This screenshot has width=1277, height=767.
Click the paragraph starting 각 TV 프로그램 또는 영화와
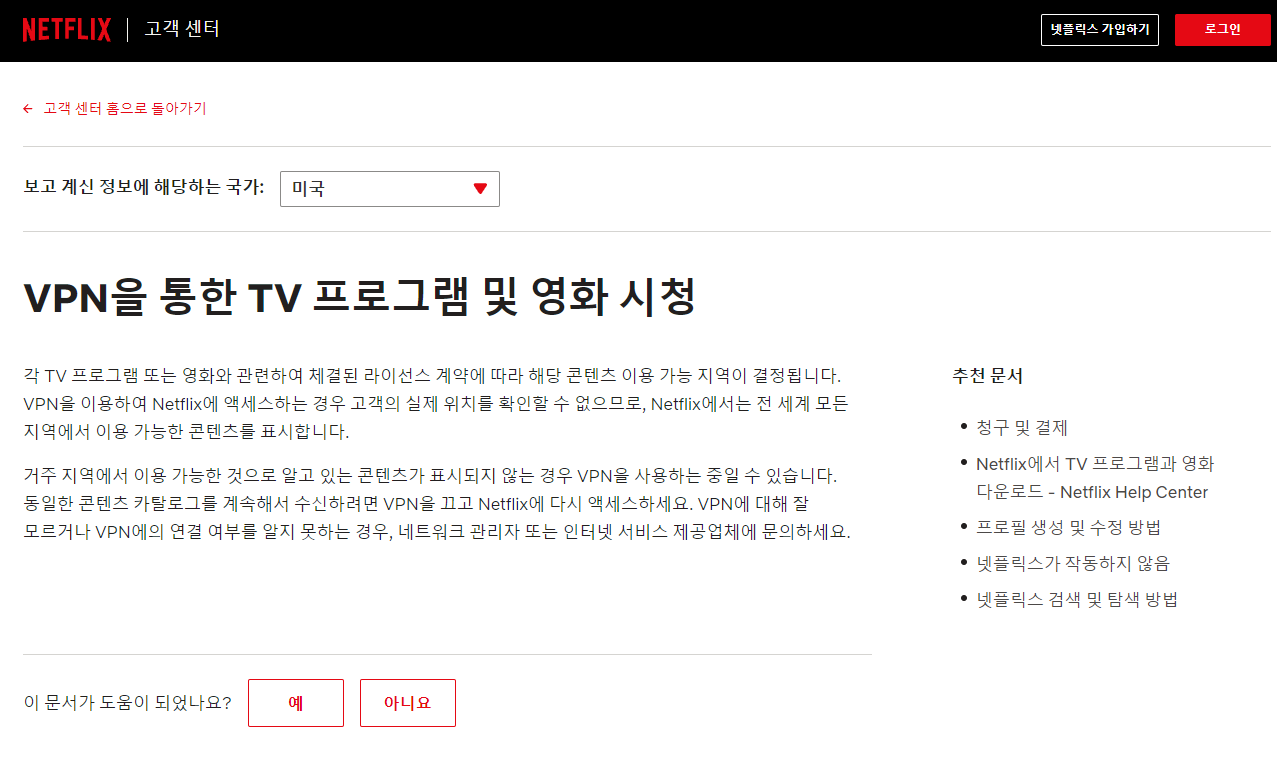point(437,405)
